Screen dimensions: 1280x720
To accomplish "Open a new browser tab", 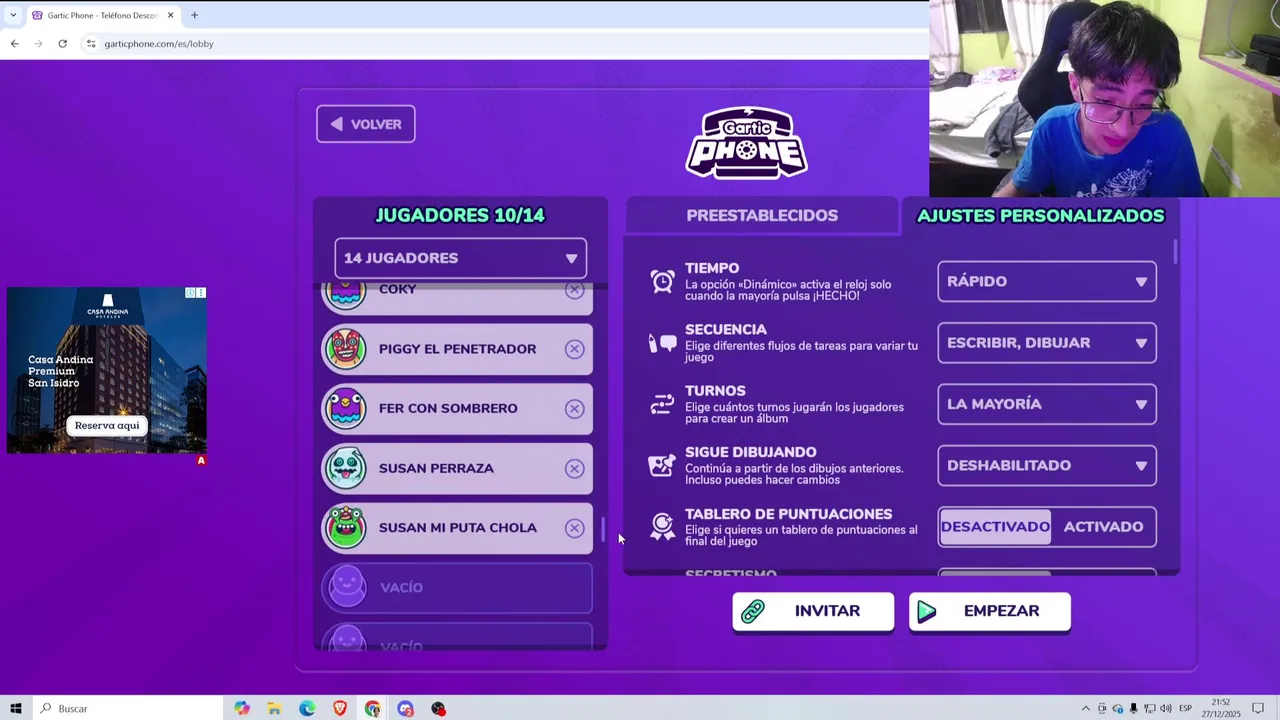I will coord(194,15).
